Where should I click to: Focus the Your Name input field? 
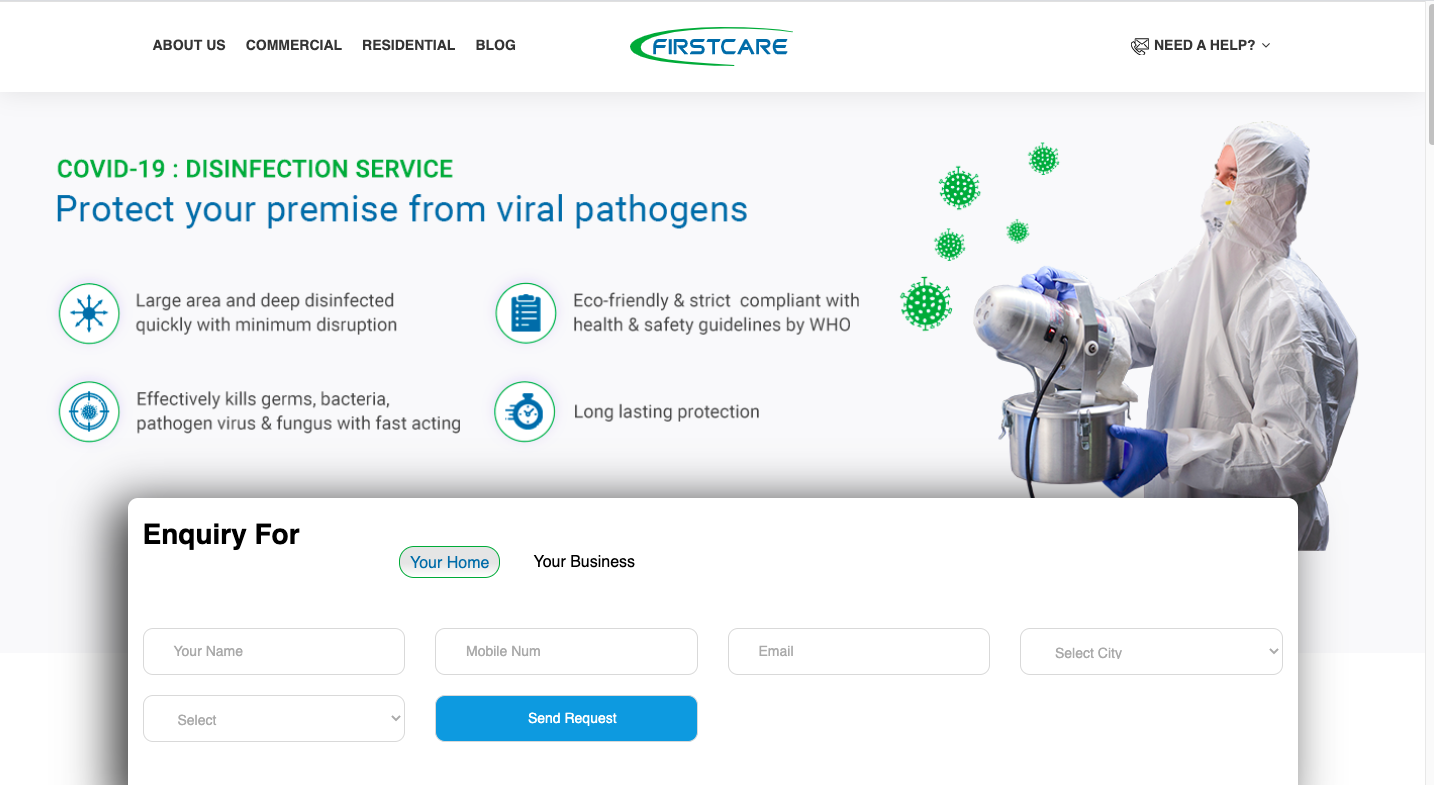tap(274, 651)
